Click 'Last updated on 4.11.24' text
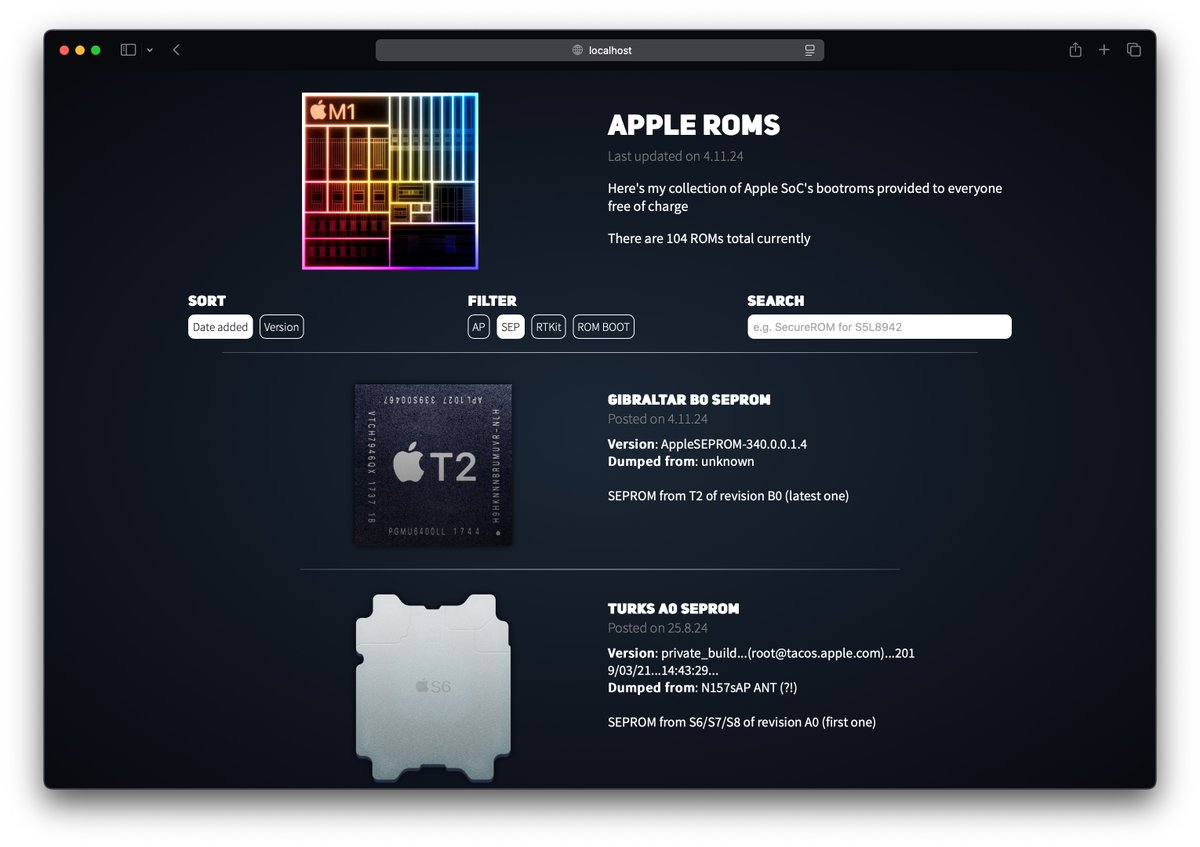1200x847 pixels. point(675,156)
